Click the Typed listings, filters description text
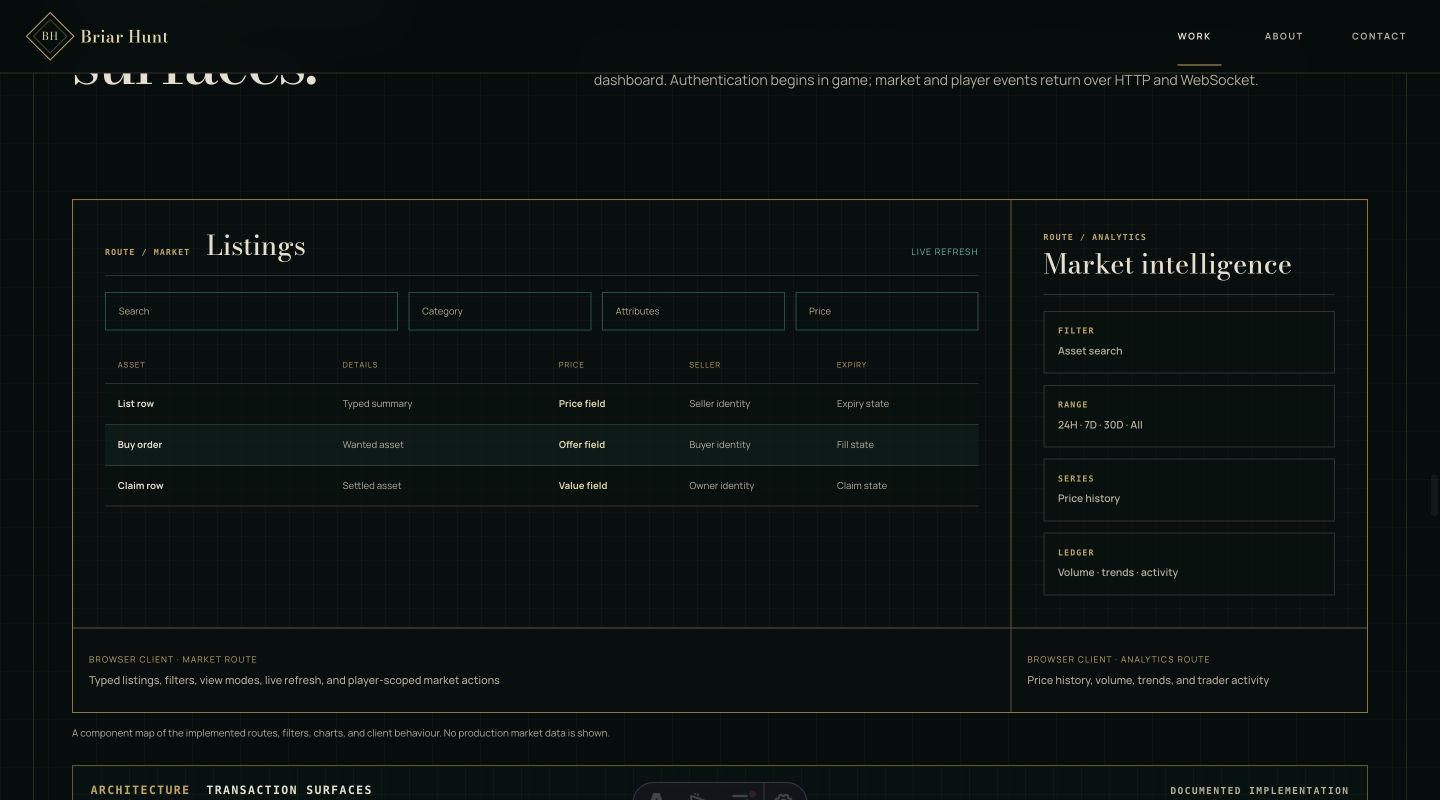Viewport: 1440px width, 800px height. tap(294, 680)
